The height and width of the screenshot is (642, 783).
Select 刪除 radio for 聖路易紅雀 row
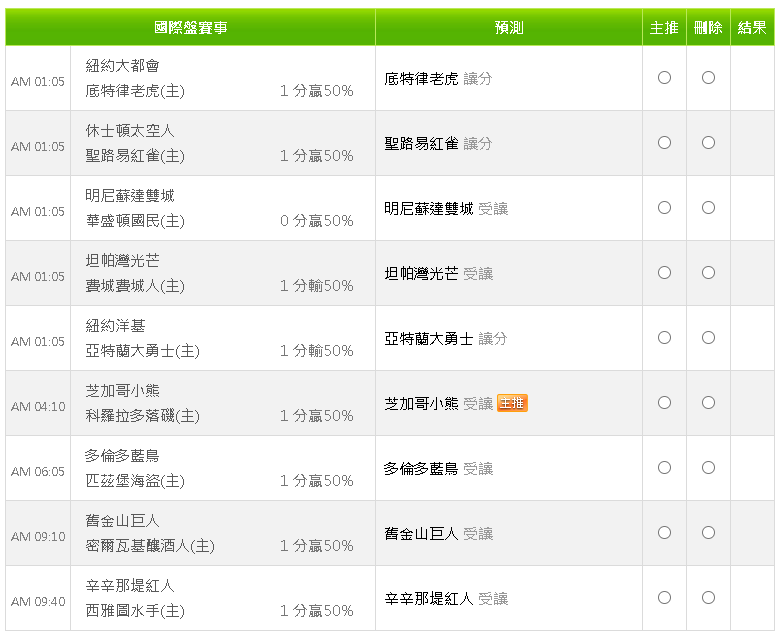(708, 143)
